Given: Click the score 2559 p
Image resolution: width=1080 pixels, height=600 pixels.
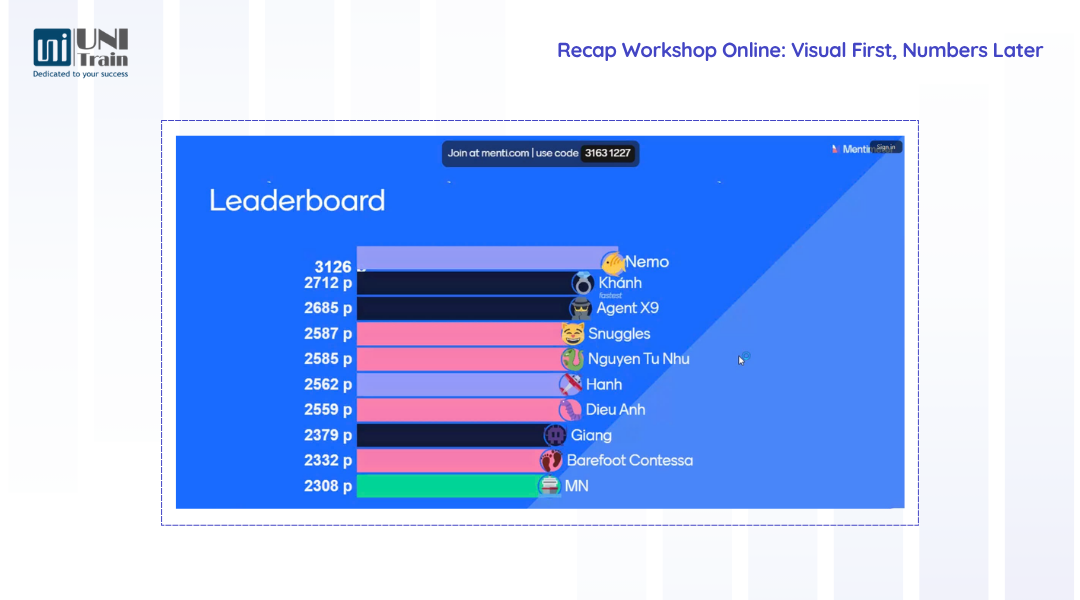Looking at the screenshot, I should tap(328, 410).
